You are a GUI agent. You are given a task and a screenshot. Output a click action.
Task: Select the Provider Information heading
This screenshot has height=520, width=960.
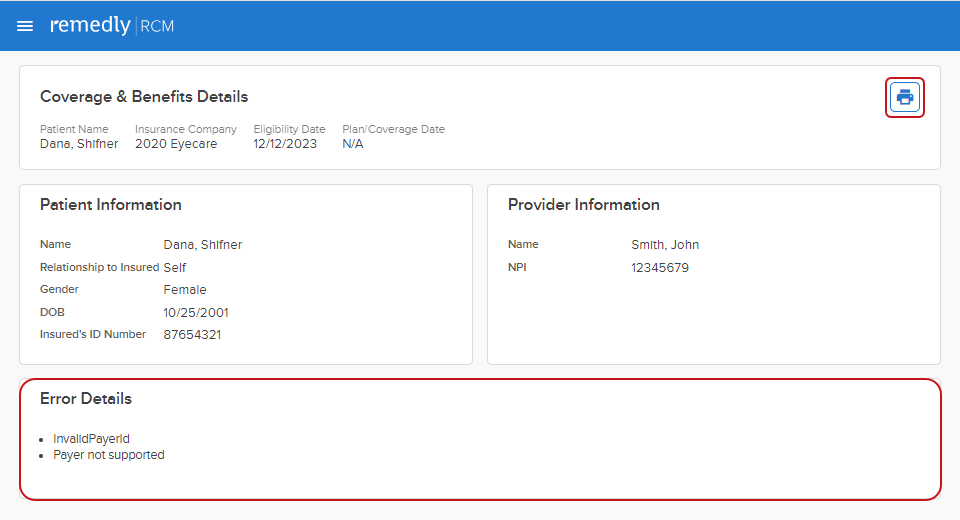[583, 204]
